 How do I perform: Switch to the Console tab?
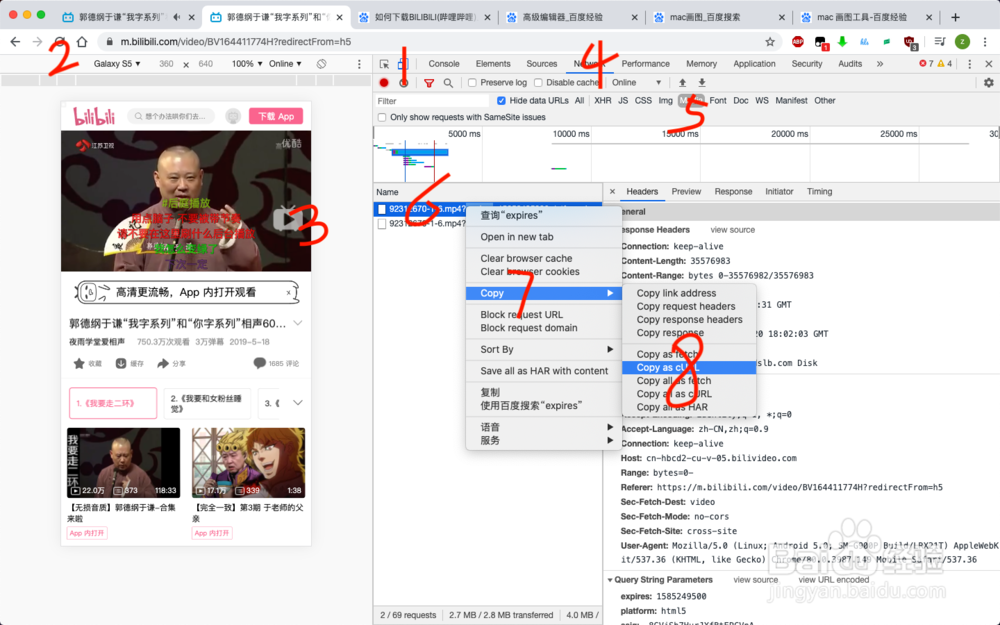click(444, 64)
